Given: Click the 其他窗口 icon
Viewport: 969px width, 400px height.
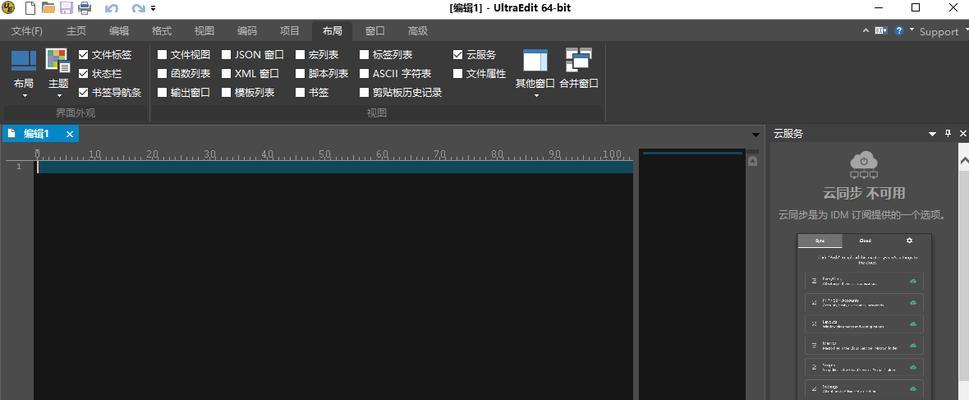Looking at the screenshot, I should (x=535, y=61).
